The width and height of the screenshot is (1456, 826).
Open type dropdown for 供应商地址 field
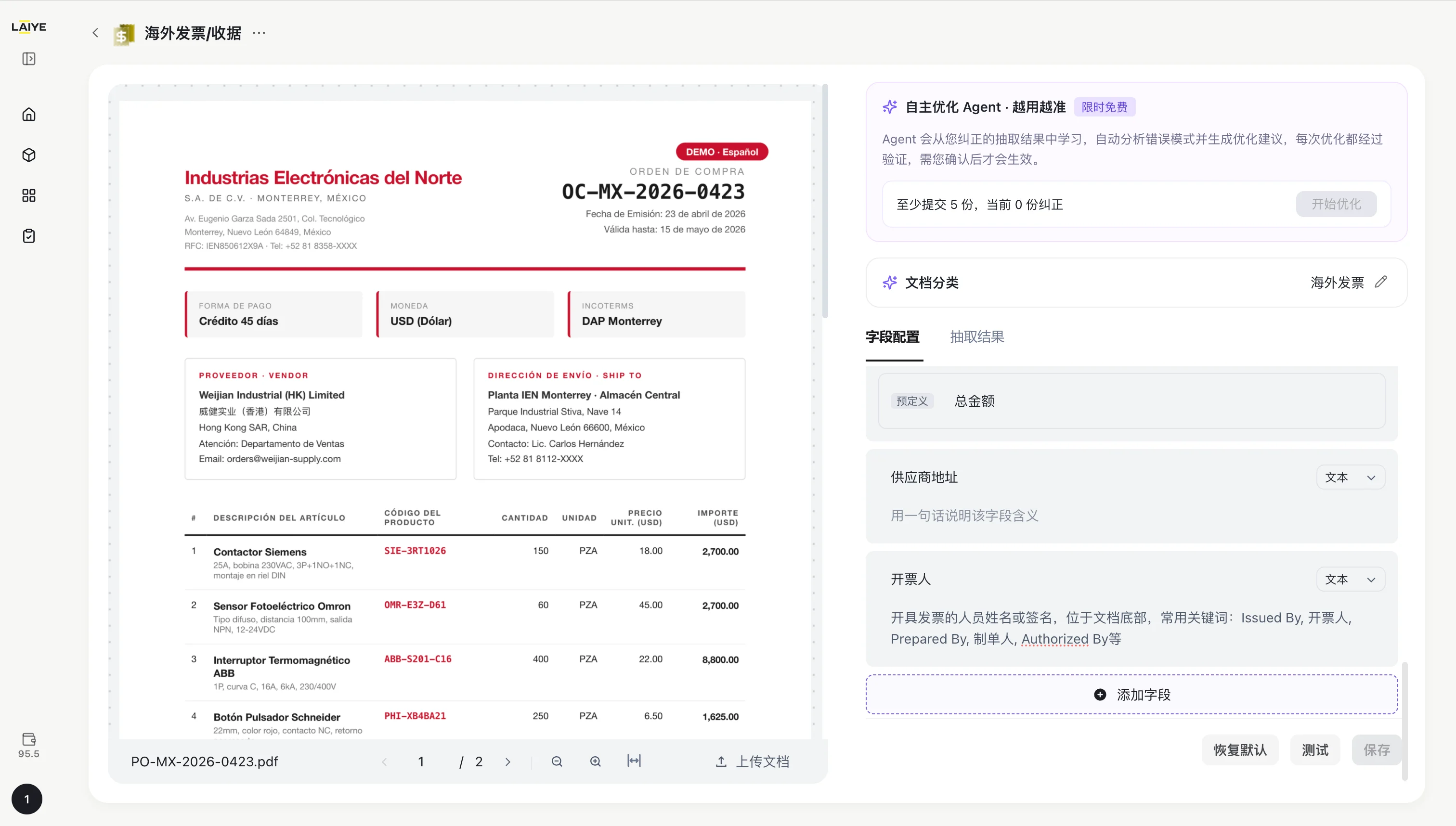1351,478
